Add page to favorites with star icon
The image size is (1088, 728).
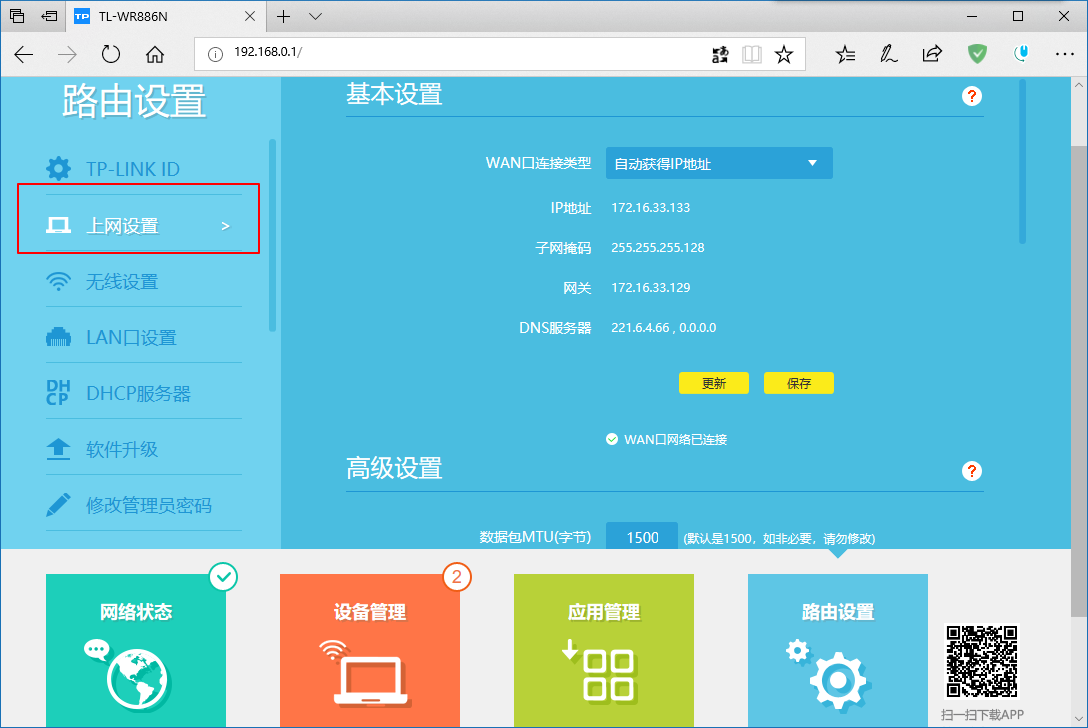click(x=784, y=55)
